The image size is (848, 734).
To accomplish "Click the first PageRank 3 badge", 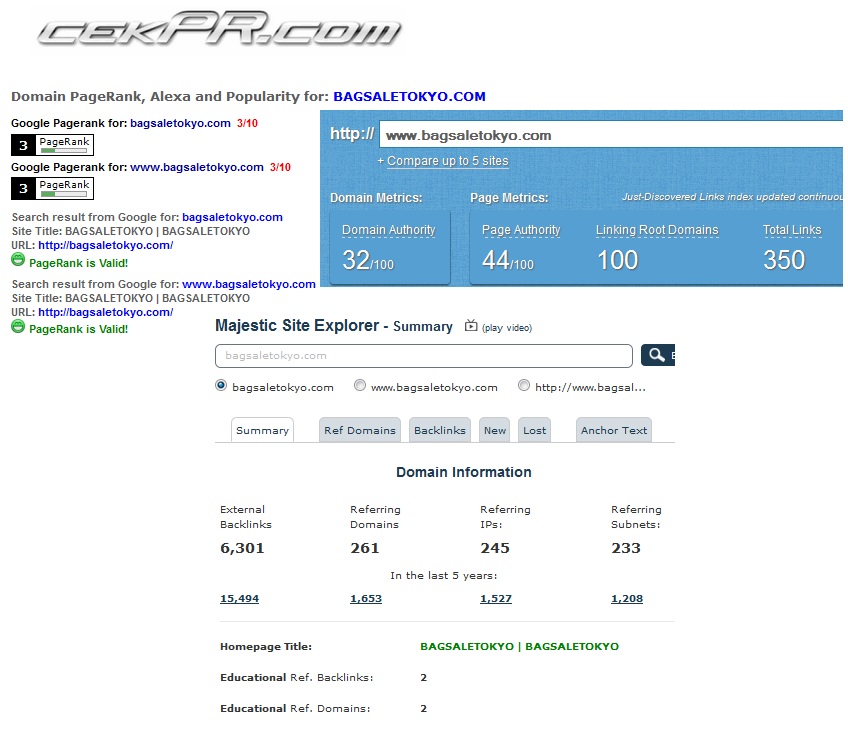I will (52, 145).
